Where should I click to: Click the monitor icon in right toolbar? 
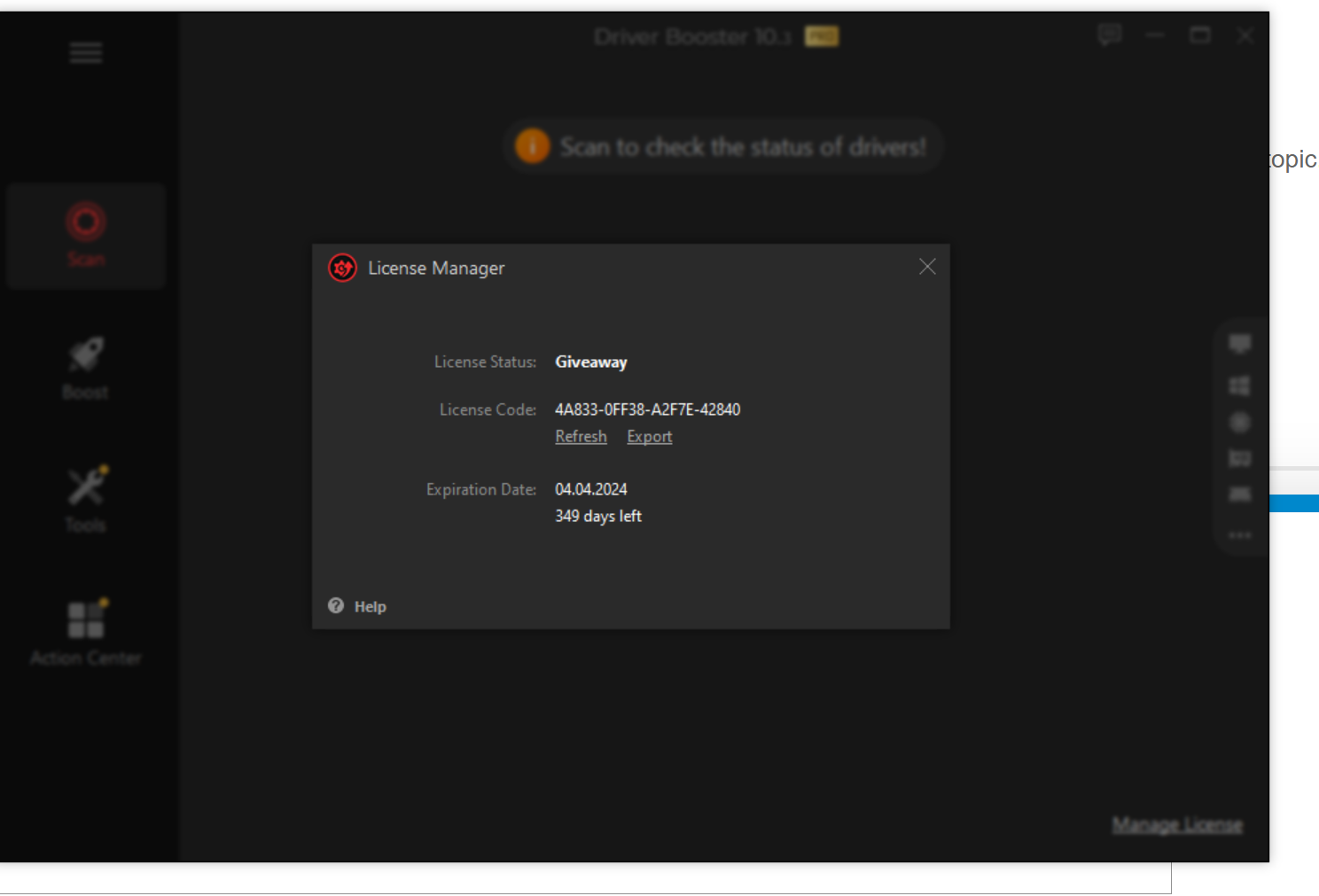point(1240,344)
